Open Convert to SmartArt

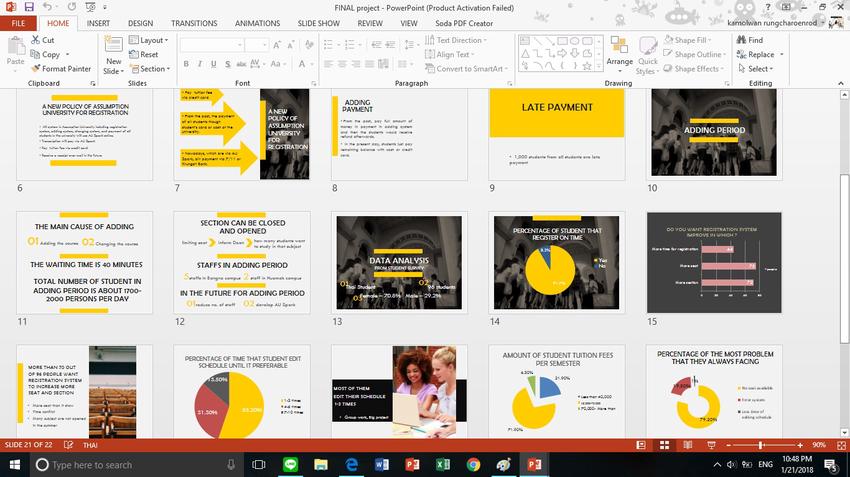(466, 68)
